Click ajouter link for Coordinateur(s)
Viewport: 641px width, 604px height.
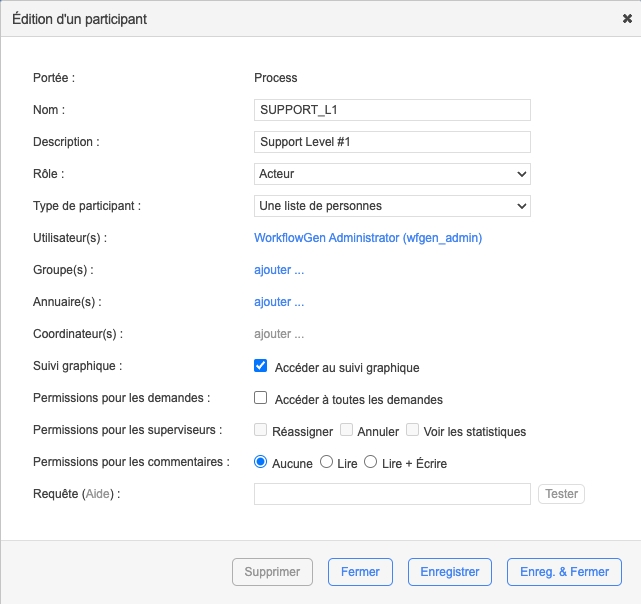coord(279,334)
